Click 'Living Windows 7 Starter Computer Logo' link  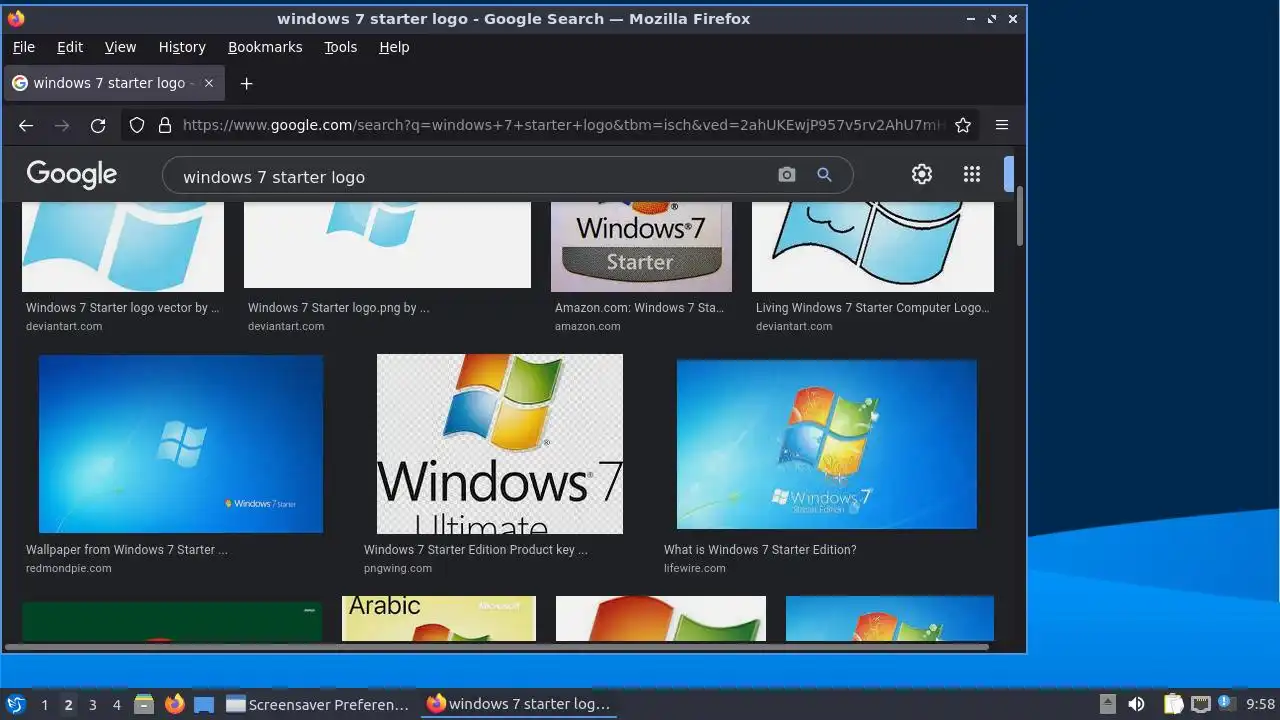pos(872,308)
